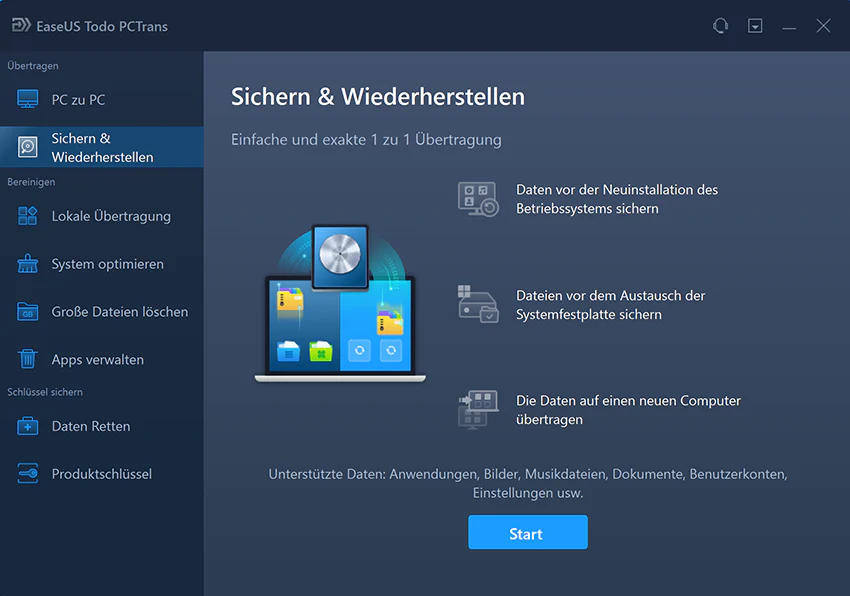
Task: Click the Lokale Übertragung transfer icon
Action: coord(29,216)
